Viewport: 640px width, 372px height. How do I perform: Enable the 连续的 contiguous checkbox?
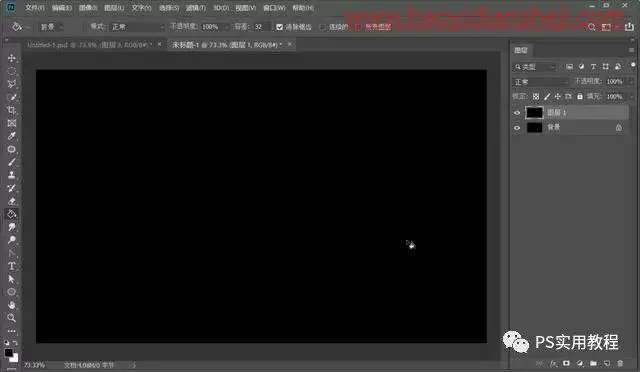pyautogui.click(x=322, y=27)
